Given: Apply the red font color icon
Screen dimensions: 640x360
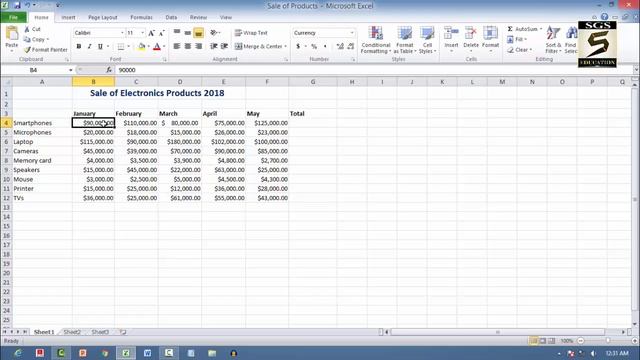Looking at the screenshot, I should [x=157, y=47].
